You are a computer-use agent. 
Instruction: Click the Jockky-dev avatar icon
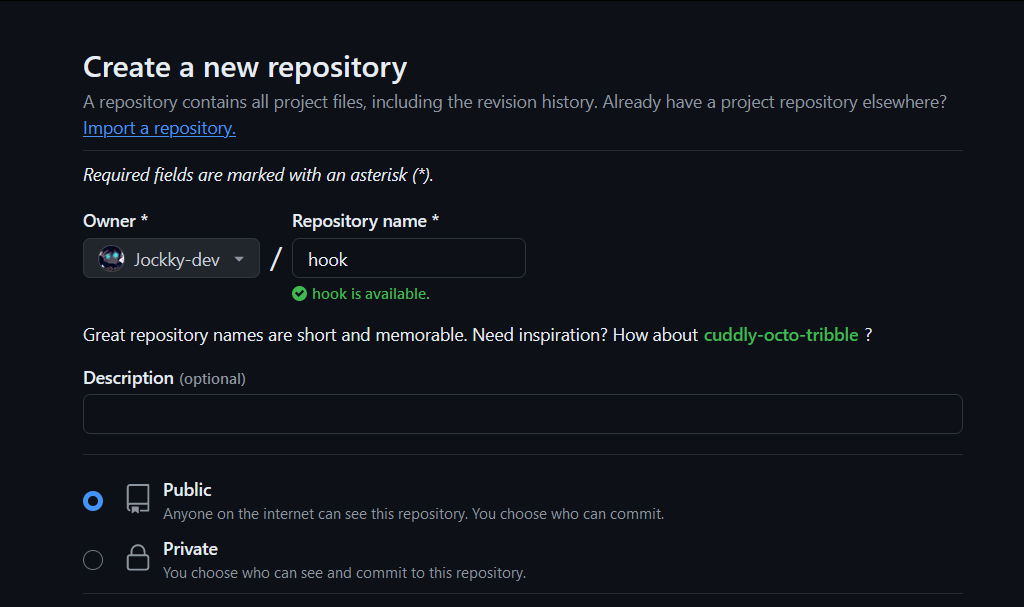[111, 259]
